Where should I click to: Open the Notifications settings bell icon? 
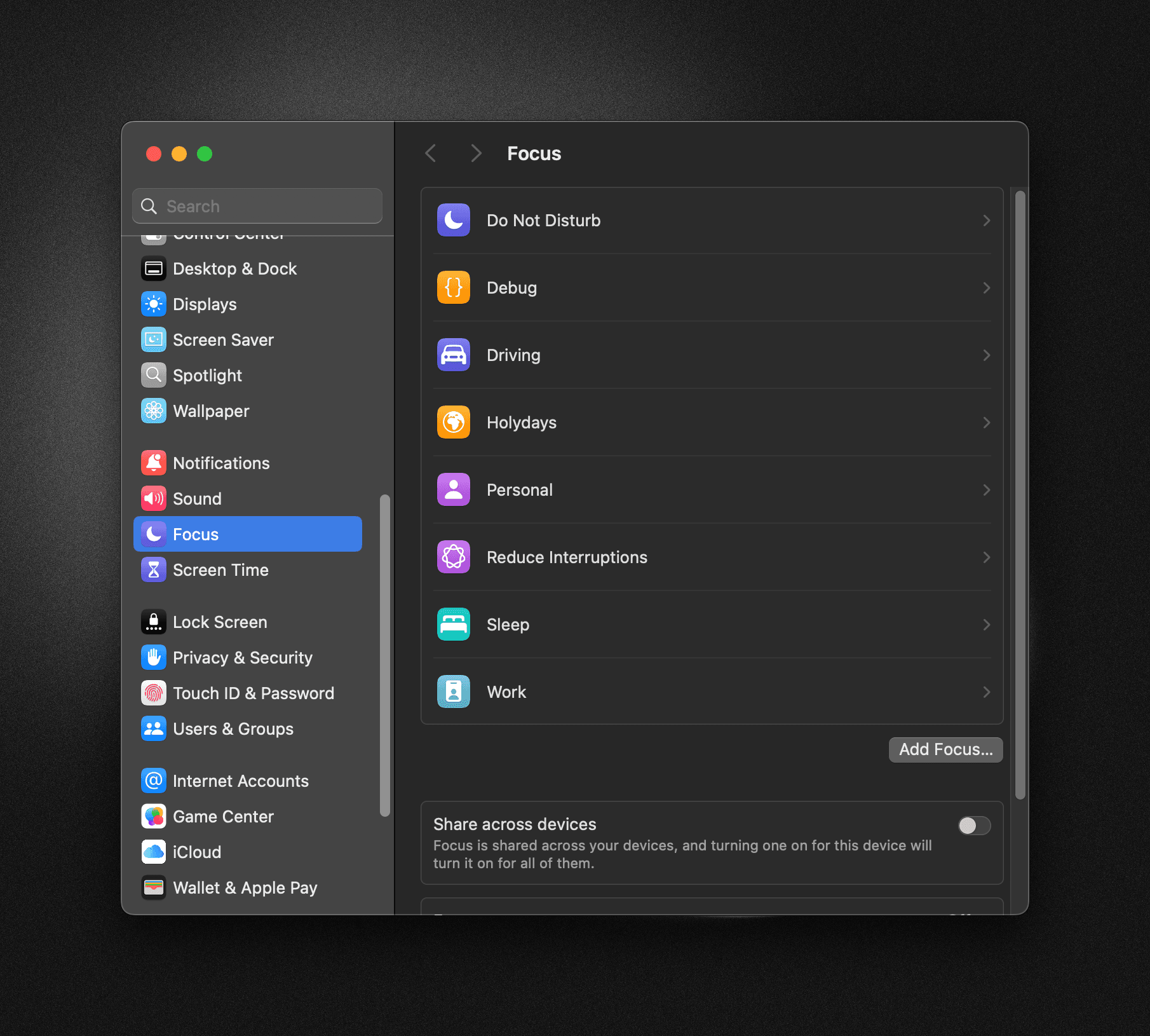(x=153, y=463)
